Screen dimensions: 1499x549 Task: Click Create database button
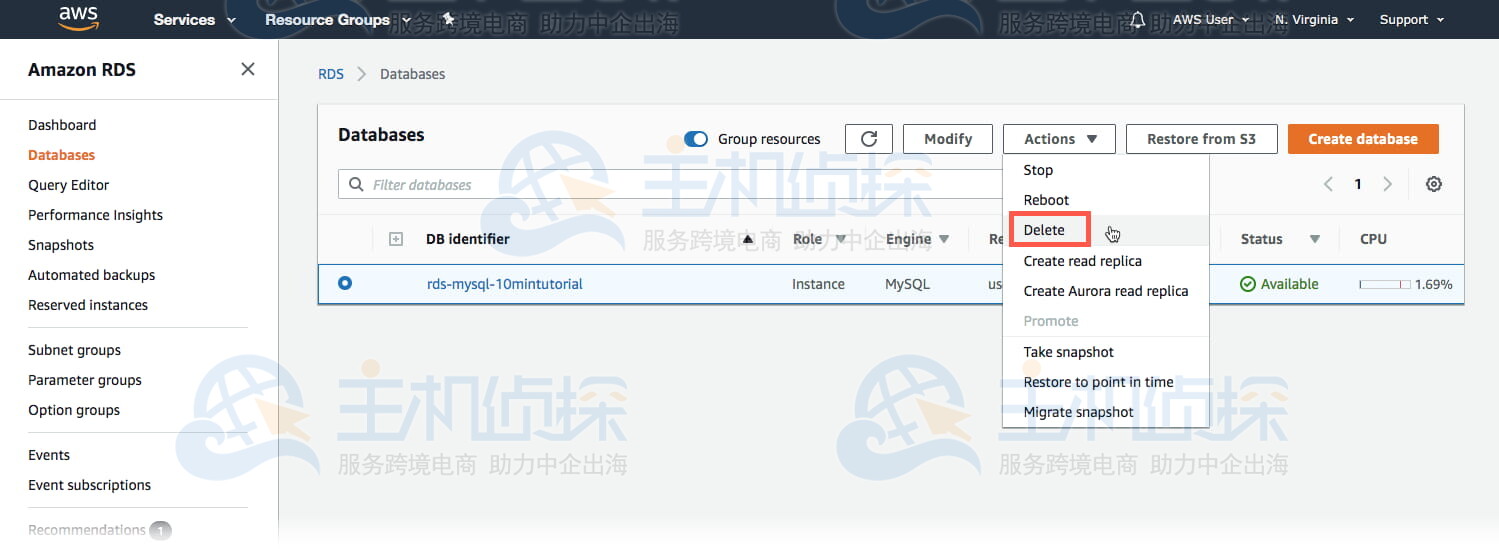tap(1363, 139)
